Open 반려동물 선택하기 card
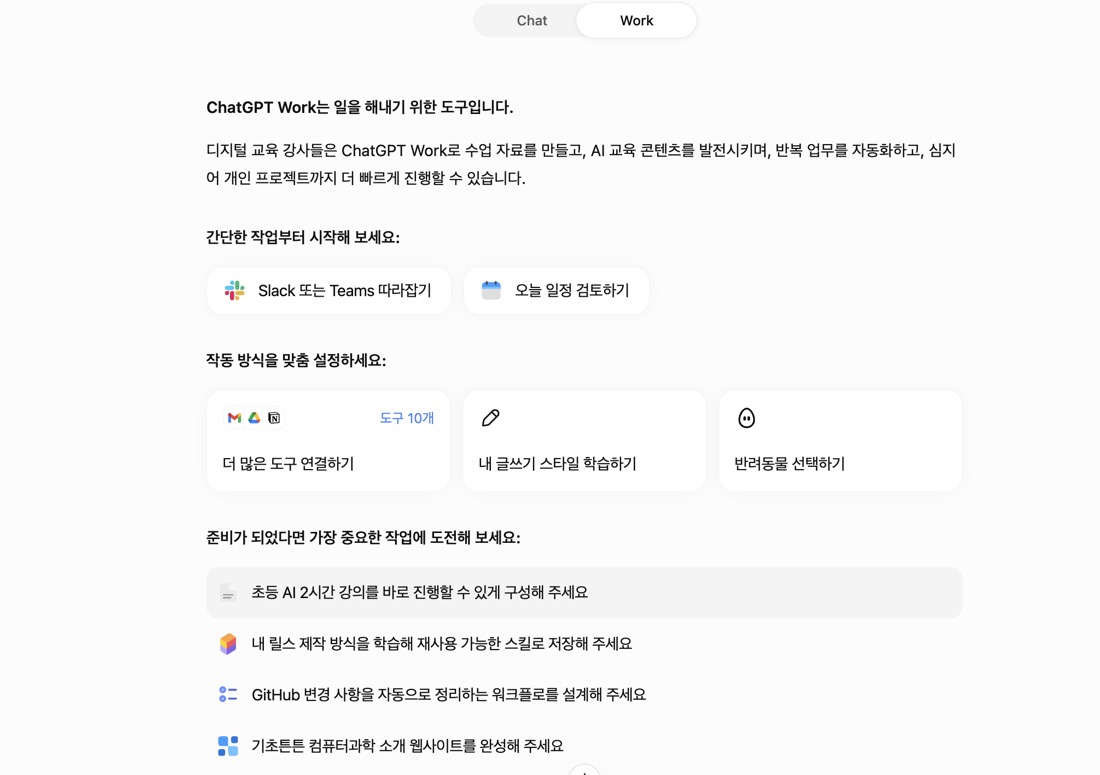This screenshot has width=1100, height=775. point(840,440)
